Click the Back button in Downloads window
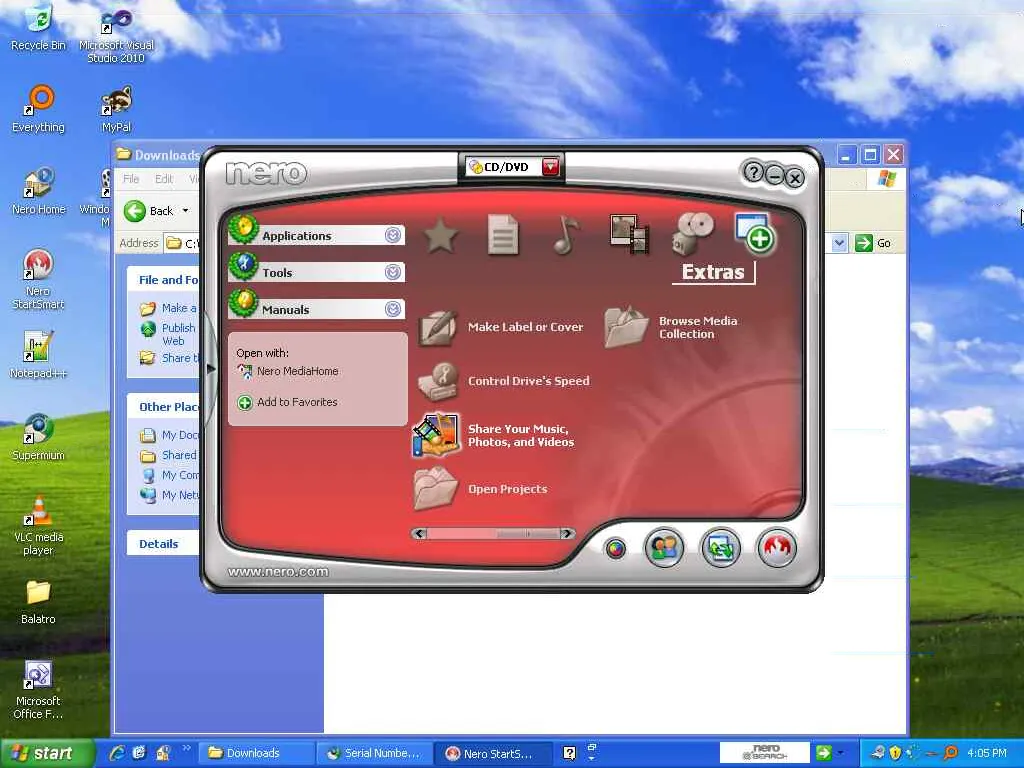 (x=150, y=210)
